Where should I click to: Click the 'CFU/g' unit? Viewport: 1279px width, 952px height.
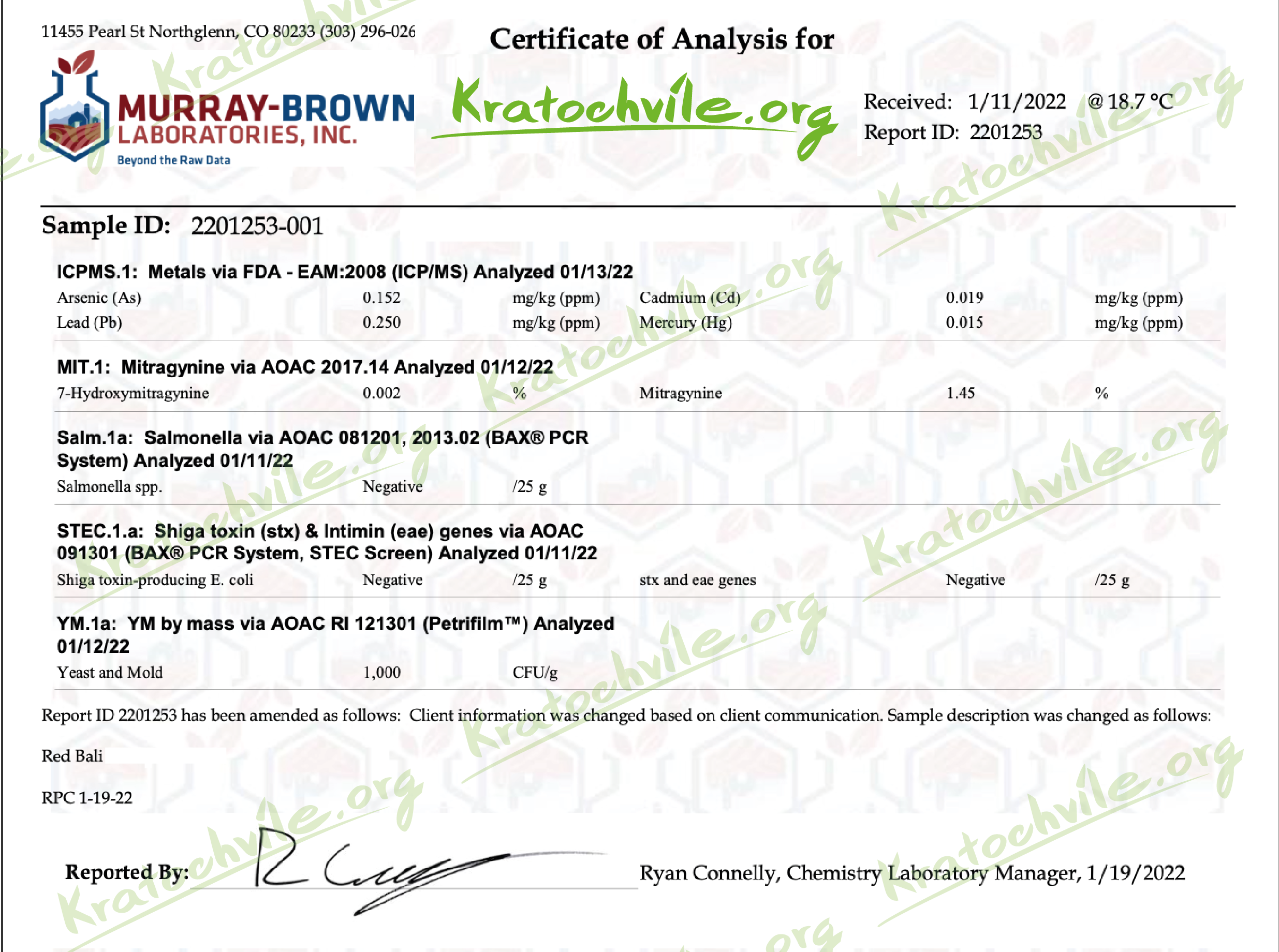[x=535, y=673]
